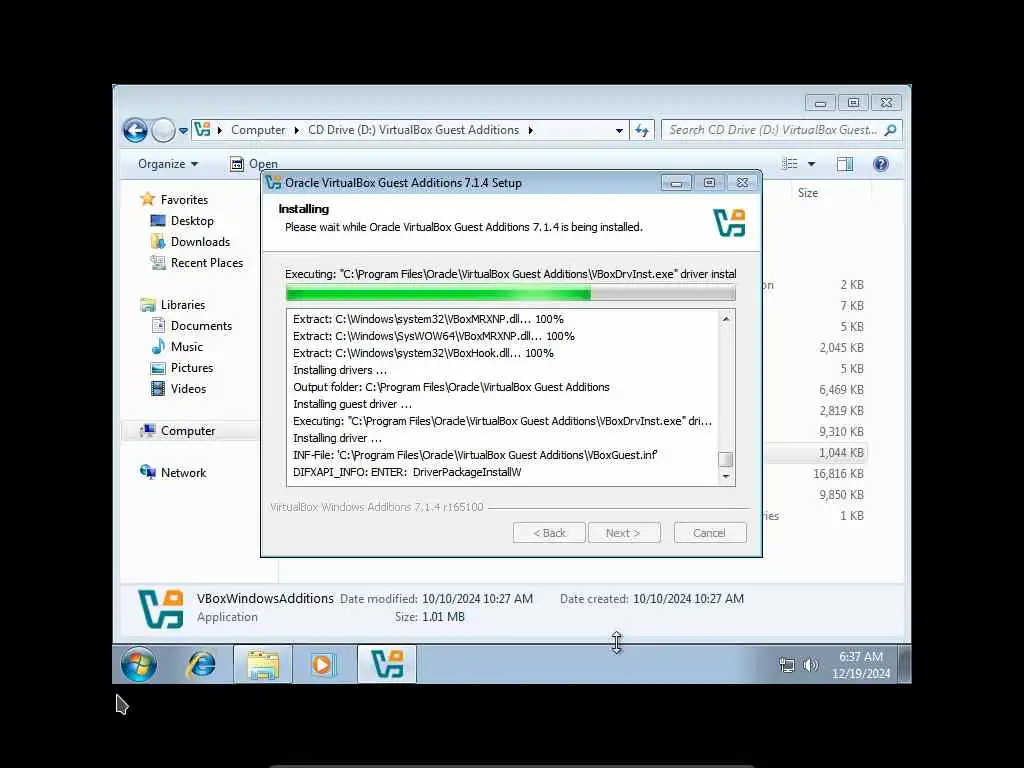This screenshot has width=1024, height=768.
Task: Click the Size column header
Action: (808, 193)
